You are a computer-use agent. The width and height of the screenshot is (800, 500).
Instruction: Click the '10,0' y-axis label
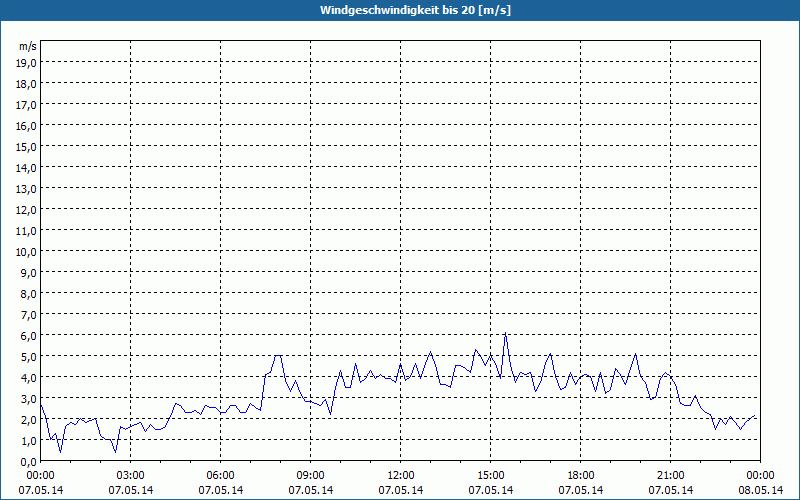point(26,252)
